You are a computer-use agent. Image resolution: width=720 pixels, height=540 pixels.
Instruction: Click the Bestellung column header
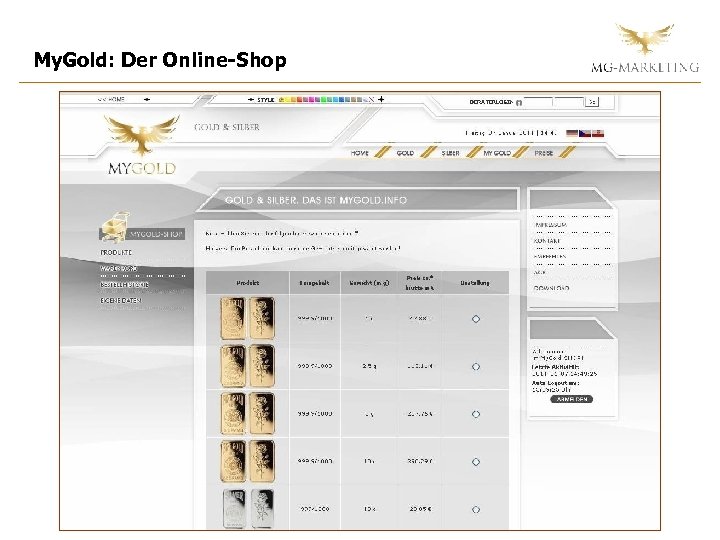pos(475,283)
